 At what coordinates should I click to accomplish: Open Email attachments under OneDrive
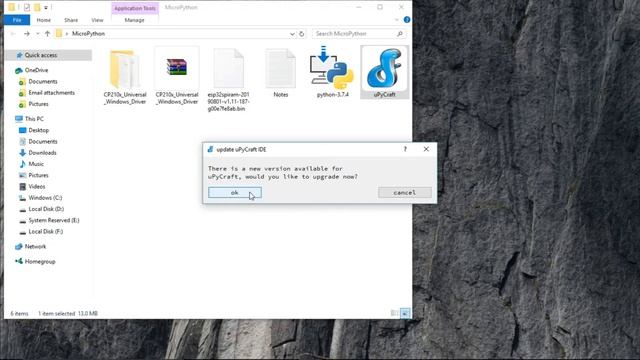tap(51, 93)
